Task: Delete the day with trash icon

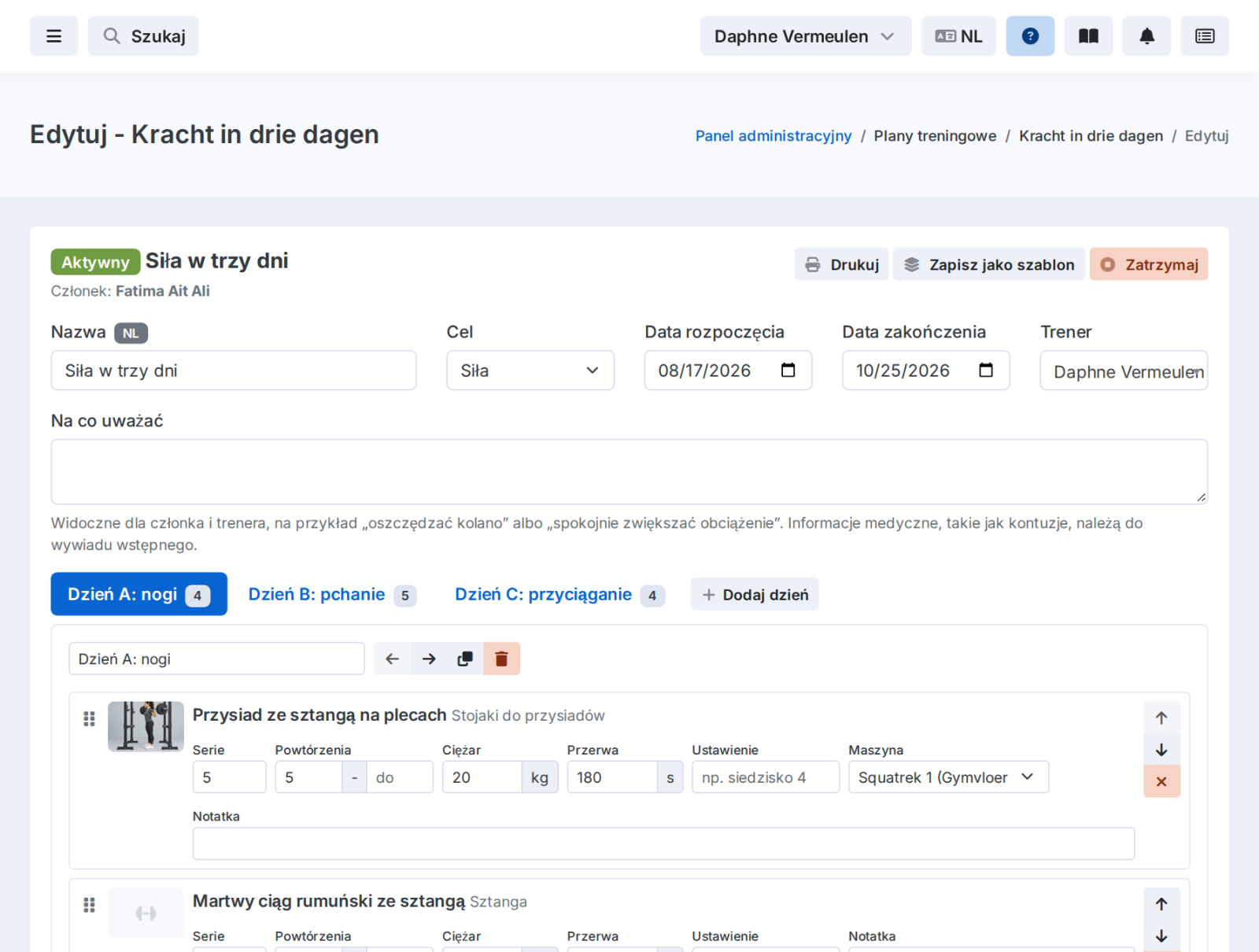Action: click(502, 659)
